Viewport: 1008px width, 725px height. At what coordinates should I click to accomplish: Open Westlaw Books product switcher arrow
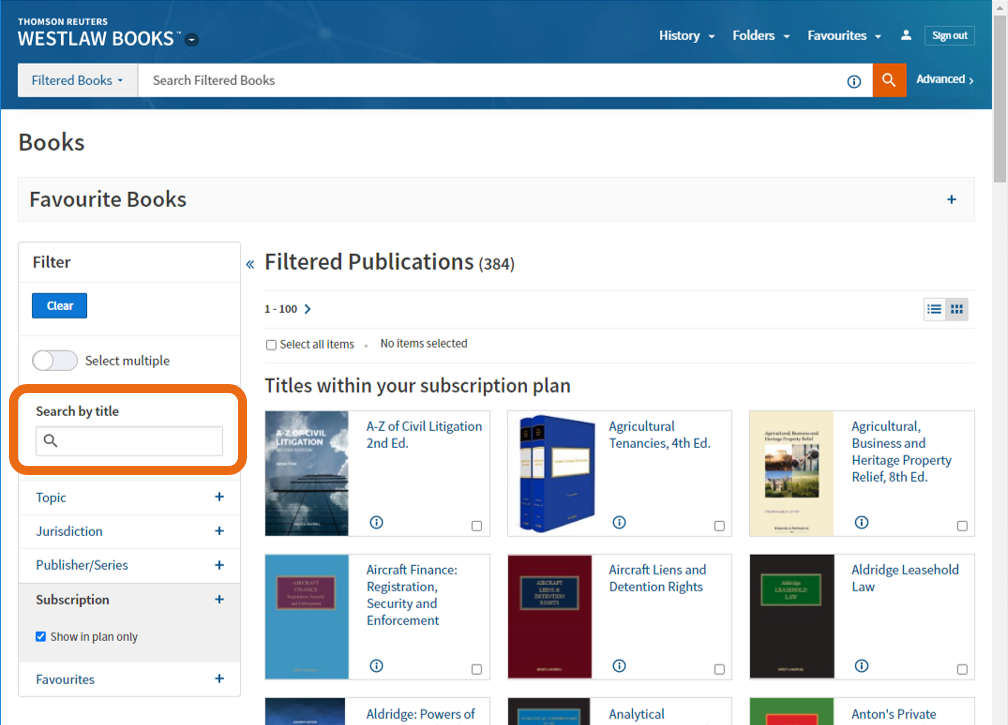[192, 40]
